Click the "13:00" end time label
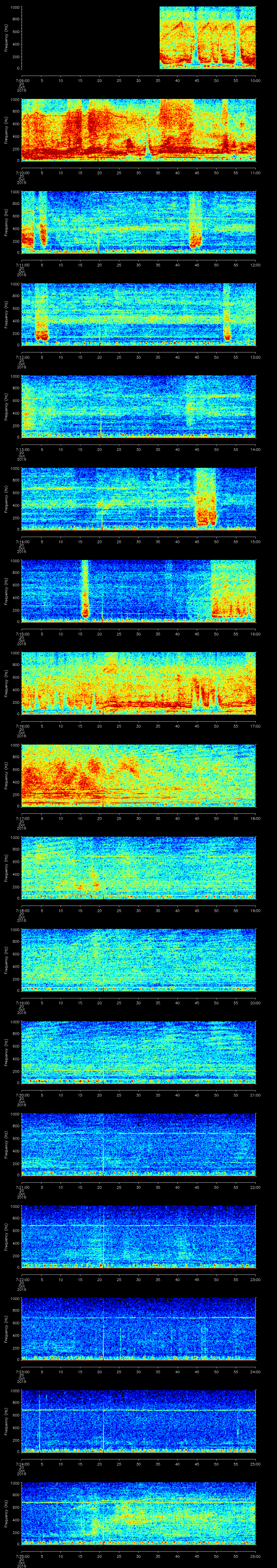This screenshot has height=1568, width=277. pyautogui.click(x=256, y=357)
